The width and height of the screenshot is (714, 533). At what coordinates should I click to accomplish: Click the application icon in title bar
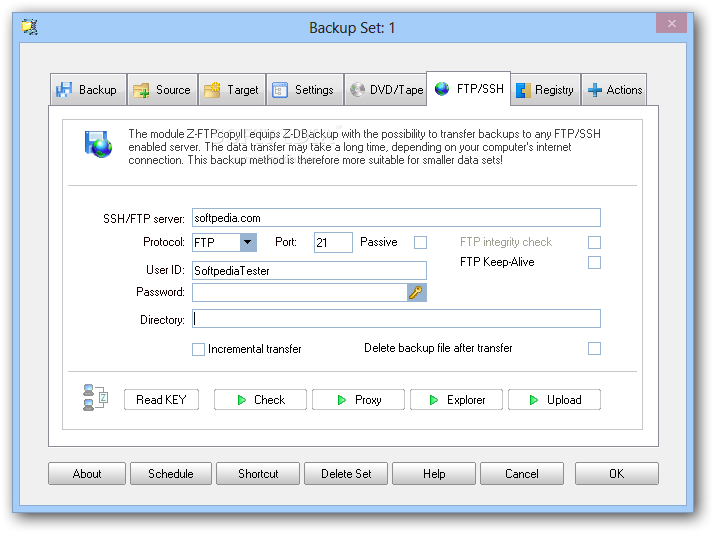30,27
